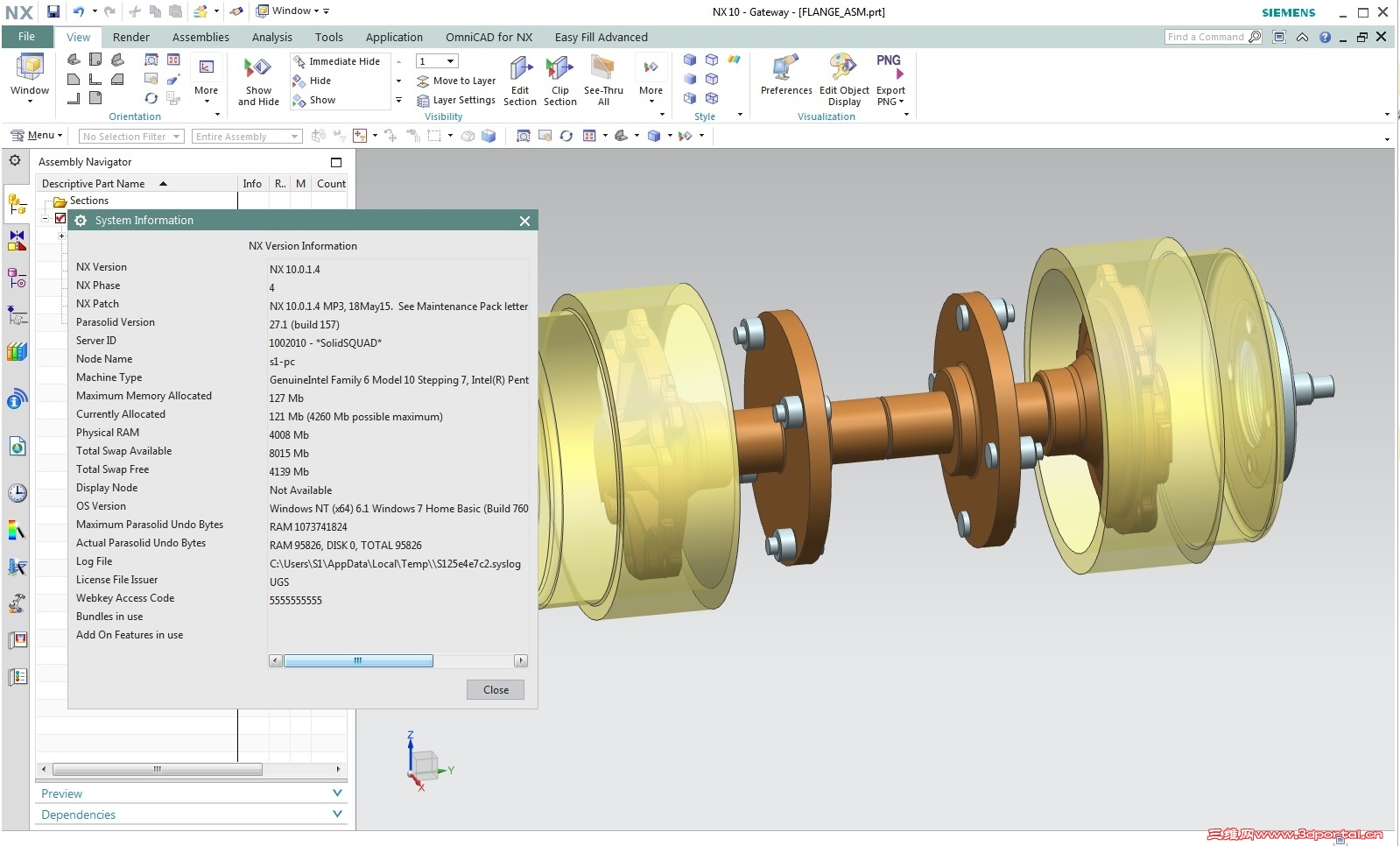The width and height of the screenshot is (1400, 846).
Task: Select the shaded with edges style icon
Action: [690, 60]
